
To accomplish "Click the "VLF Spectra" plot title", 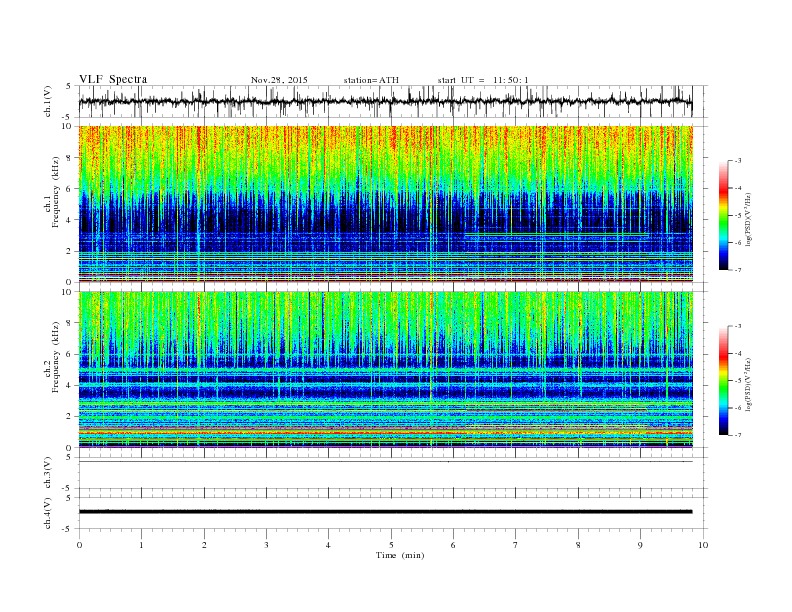I will (x=113, y=79).
